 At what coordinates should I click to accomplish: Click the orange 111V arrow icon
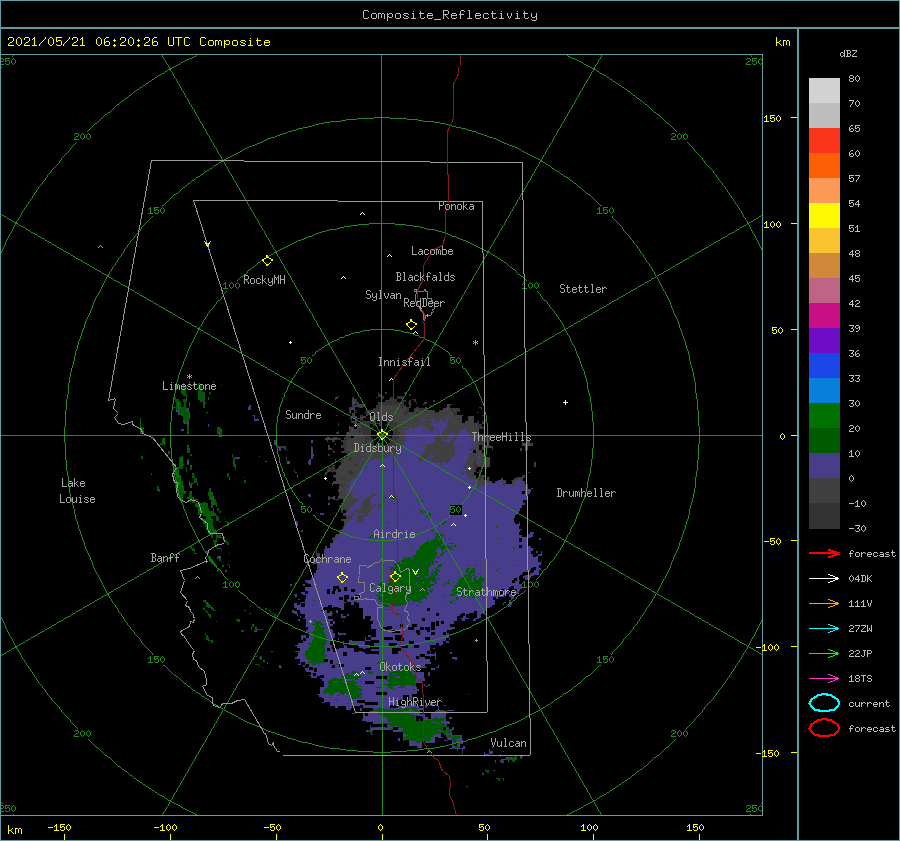click(x=824, y=603)
